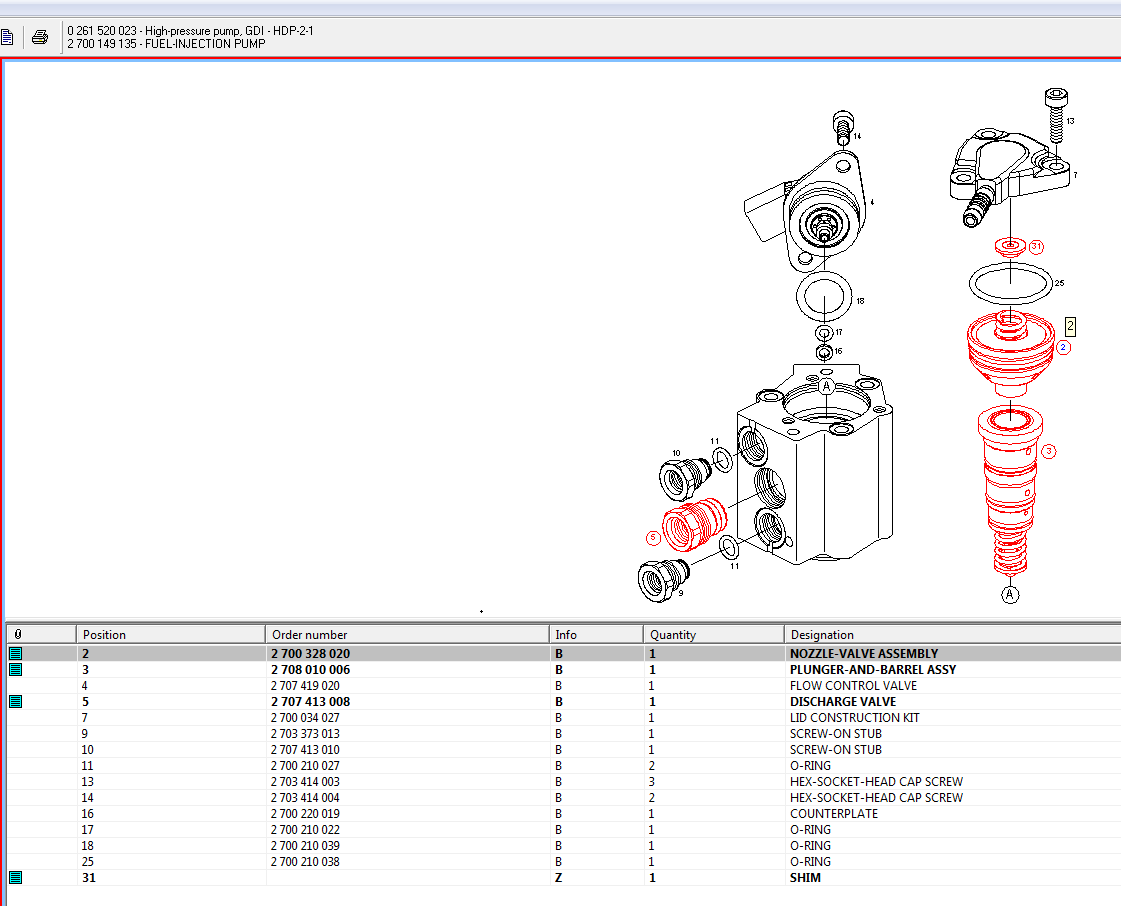Click the boxed 2 label in diagram
1121x906 pixels.
(x=1070, y=326)
